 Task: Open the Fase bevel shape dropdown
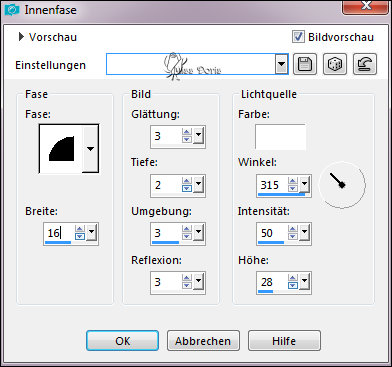coord(90,149)
